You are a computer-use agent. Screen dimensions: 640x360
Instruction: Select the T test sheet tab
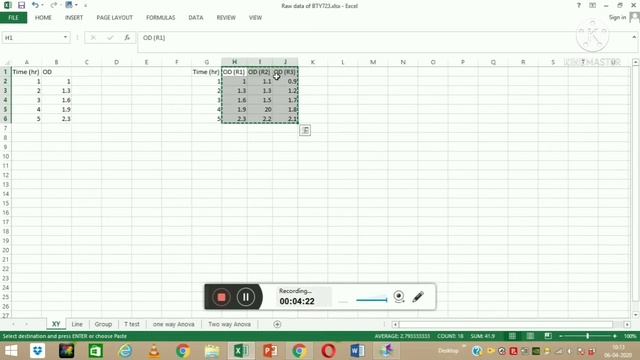pos(132,324)
